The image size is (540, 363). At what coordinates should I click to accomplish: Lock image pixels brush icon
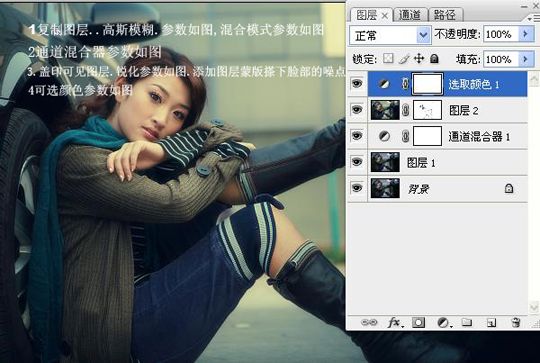click(x=404, y=59)
